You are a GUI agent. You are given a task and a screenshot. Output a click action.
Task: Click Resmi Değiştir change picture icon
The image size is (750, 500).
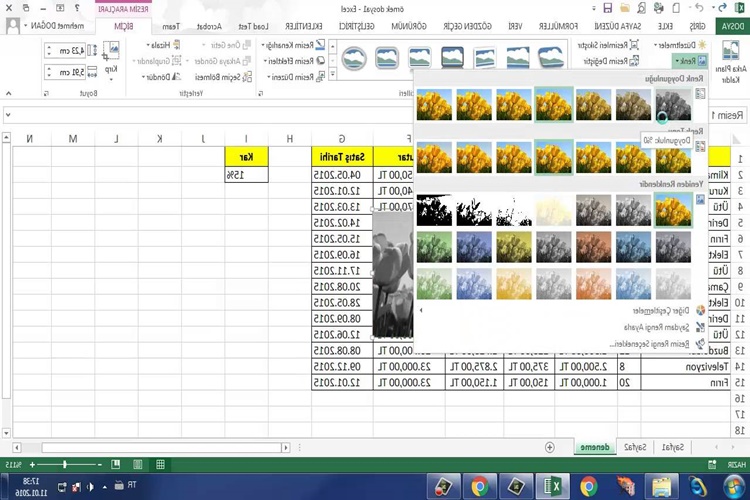[x=634, y=61]
